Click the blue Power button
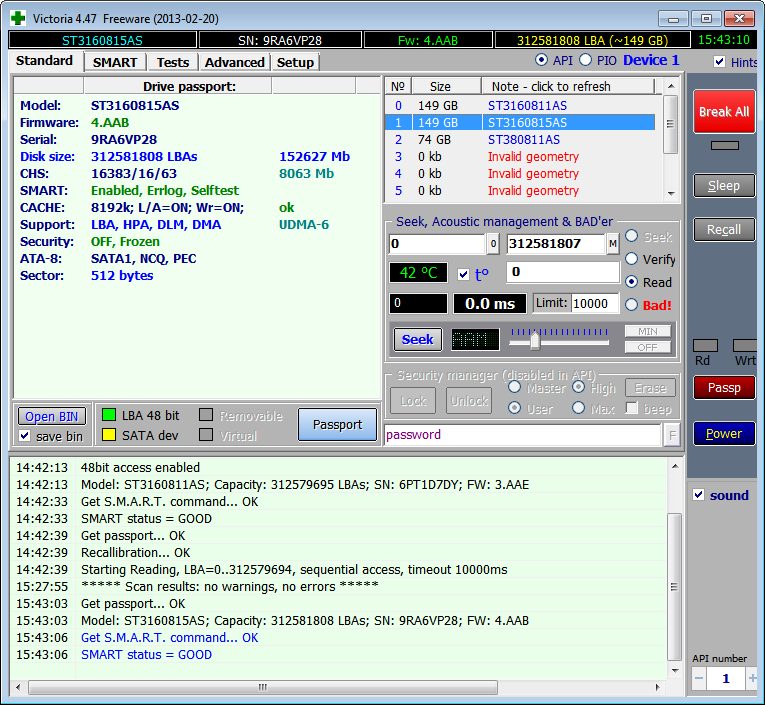The width and height of the screenshot is (765, 705). (x=724, y=433)
